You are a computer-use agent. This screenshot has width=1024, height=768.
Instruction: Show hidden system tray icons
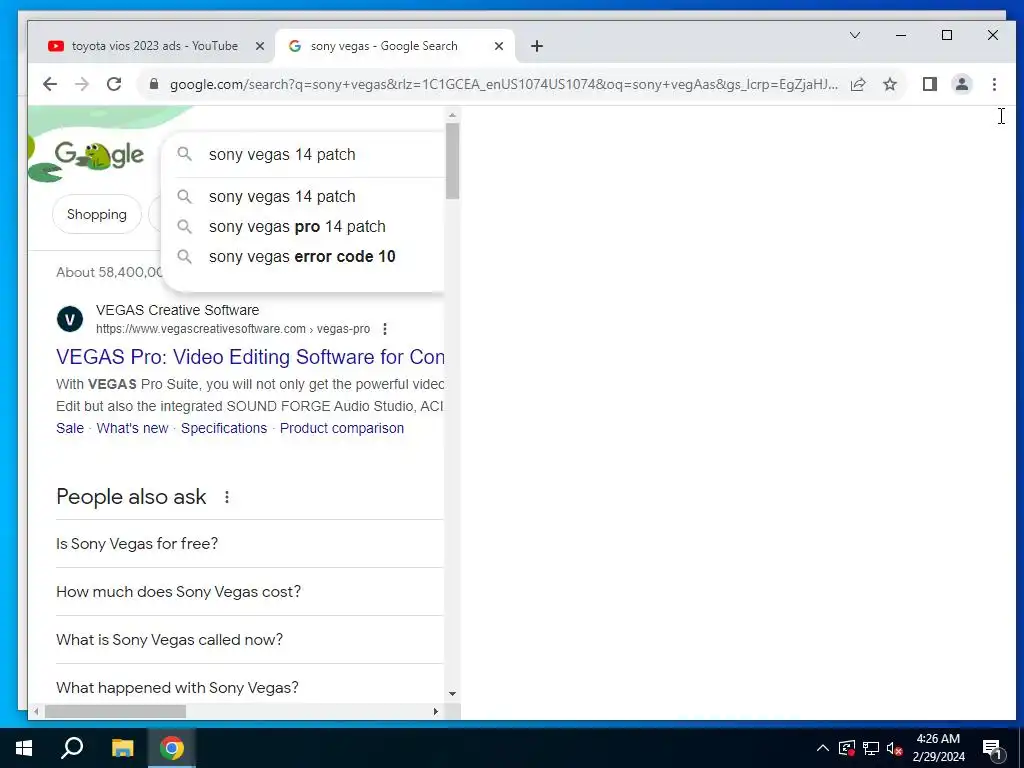coord(823,748)
